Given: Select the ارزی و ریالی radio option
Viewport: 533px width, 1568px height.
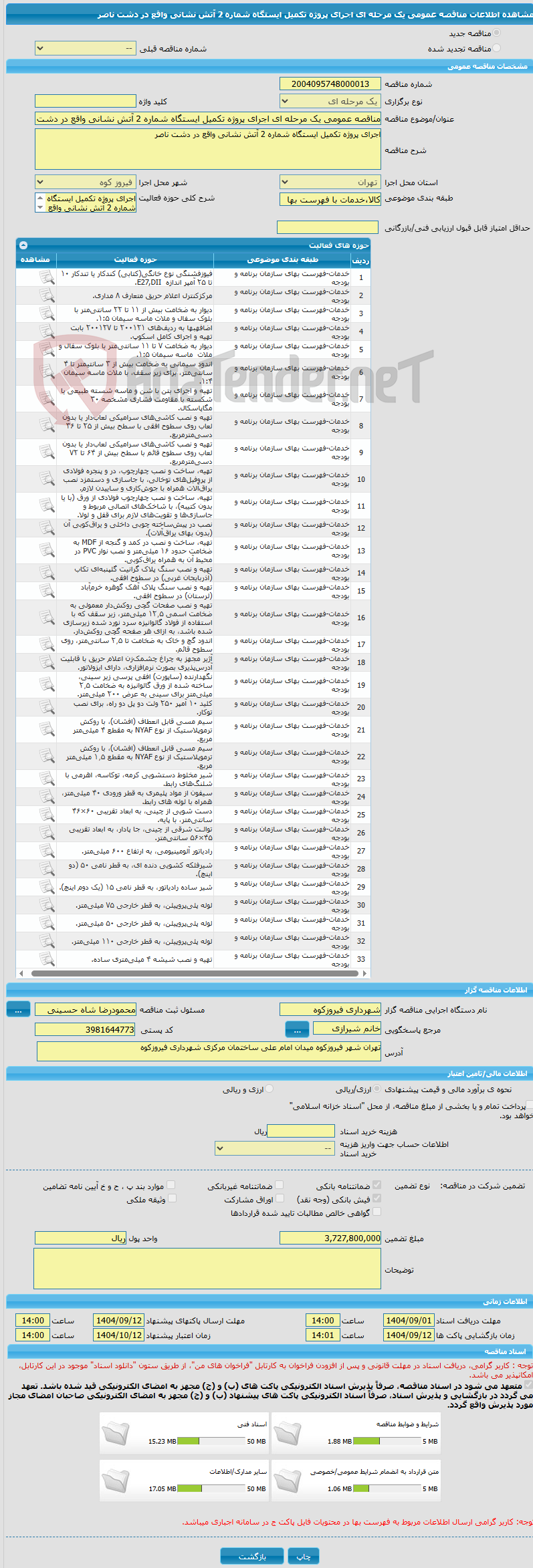Looking at the screenshot, I should click(x=269, y=1089).
